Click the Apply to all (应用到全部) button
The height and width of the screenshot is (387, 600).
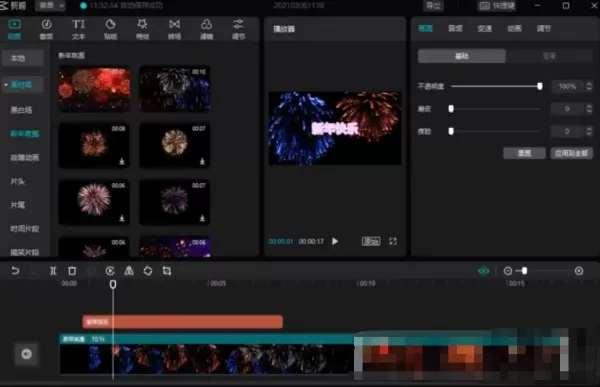pyautogui.click(x=572, y=153)
